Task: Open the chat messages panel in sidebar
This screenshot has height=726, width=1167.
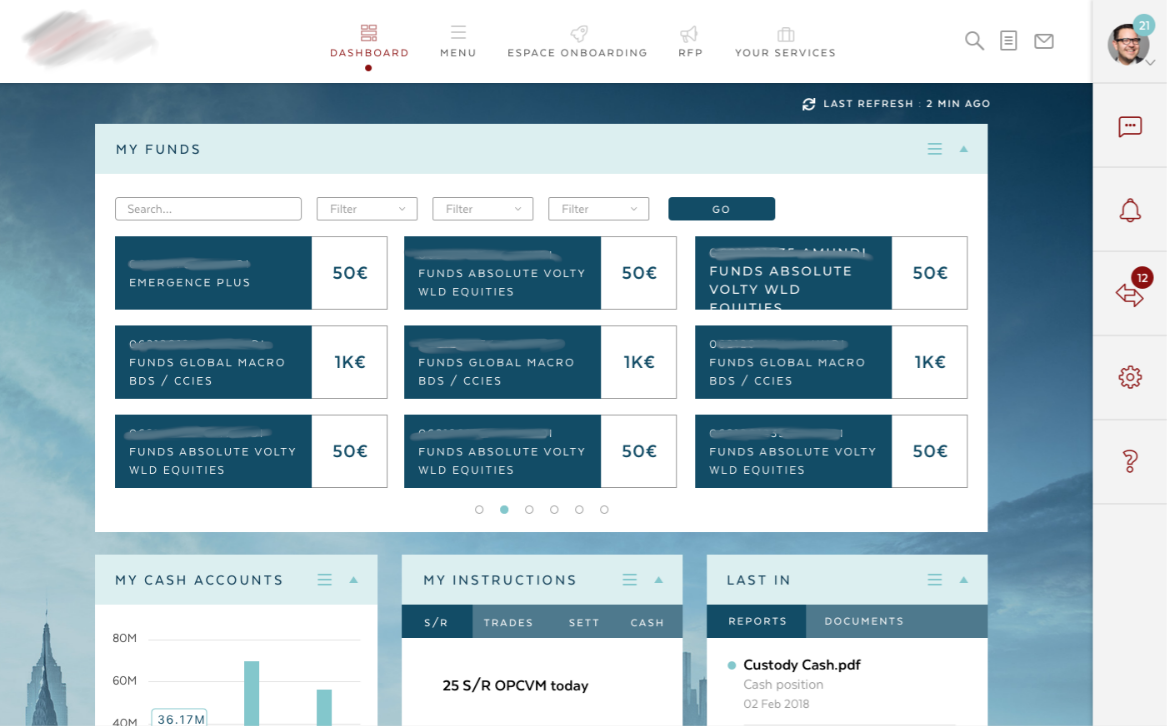Action: (1129, 127)
